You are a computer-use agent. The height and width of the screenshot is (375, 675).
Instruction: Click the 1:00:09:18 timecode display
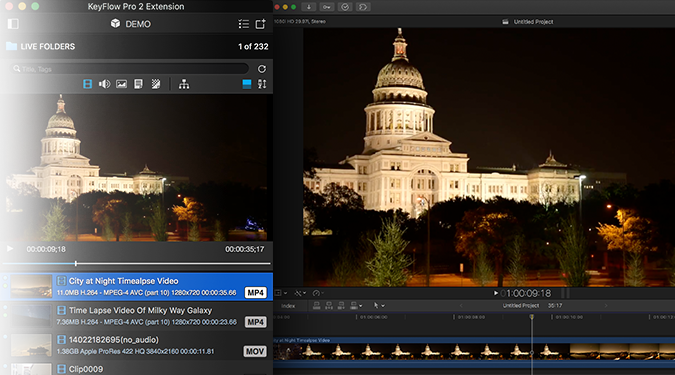tap(528, 293)
